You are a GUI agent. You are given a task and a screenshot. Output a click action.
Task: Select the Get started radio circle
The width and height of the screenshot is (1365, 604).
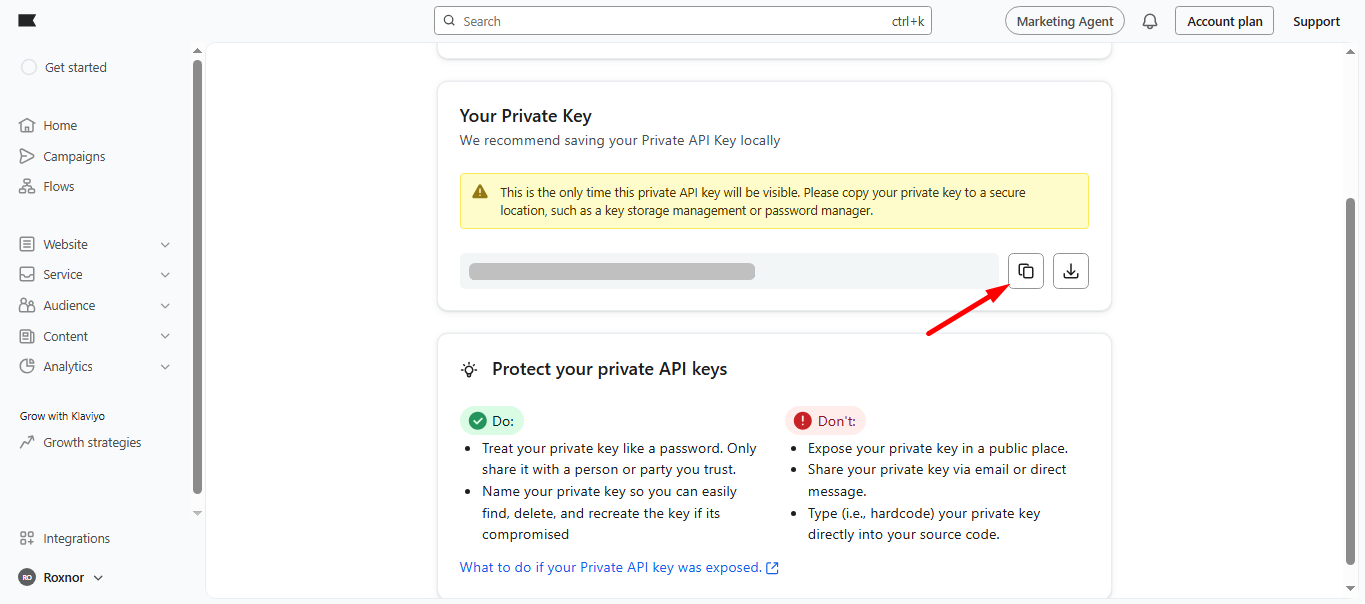pos(28,66)
